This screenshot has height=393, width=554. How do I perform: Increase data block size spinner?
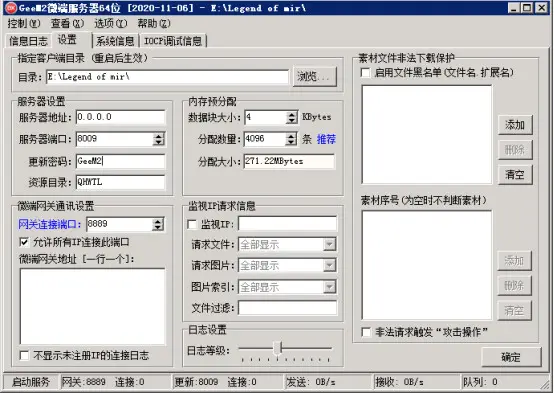(291, 115)
